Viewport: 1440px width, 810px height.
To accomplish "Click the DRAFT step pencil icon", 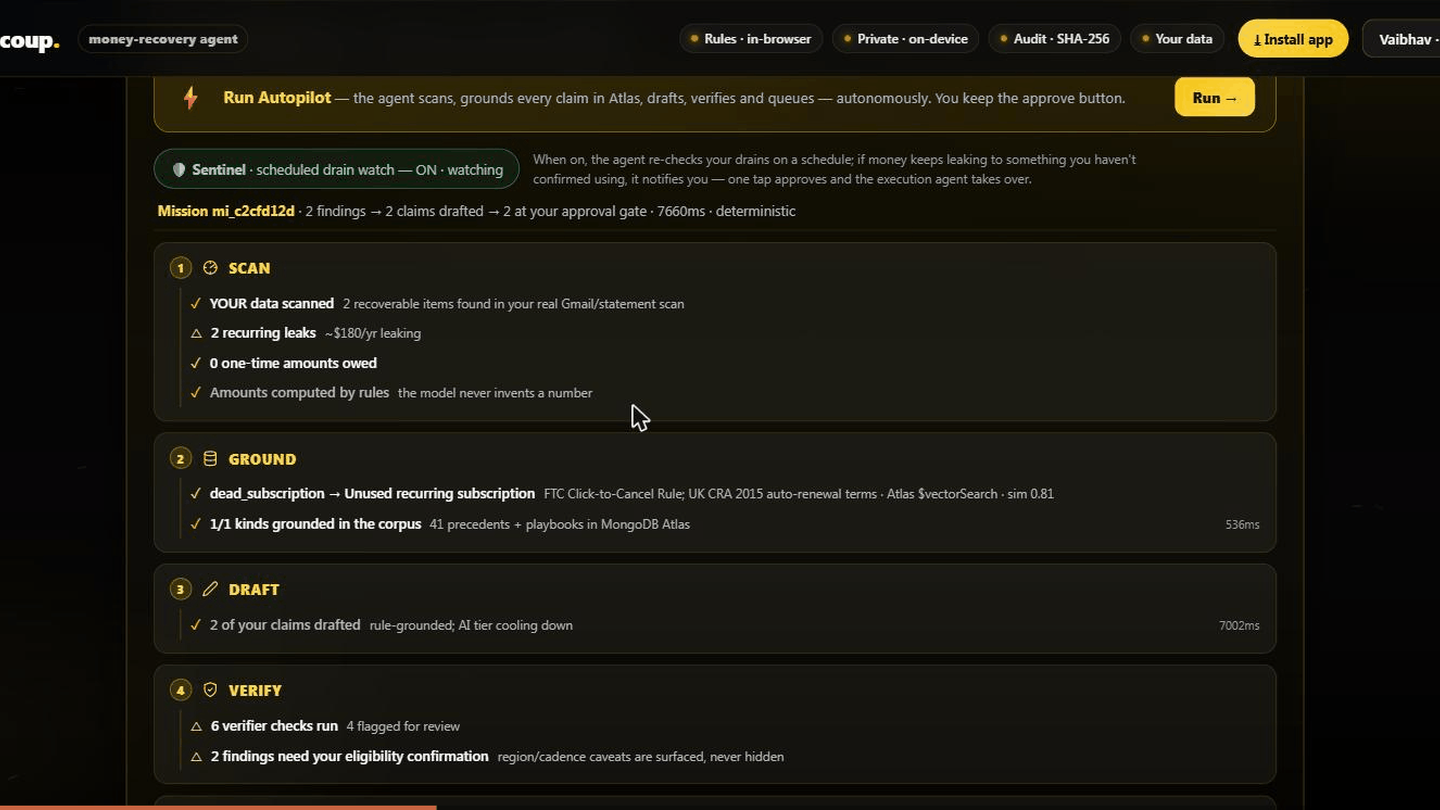I will [210, 589].
